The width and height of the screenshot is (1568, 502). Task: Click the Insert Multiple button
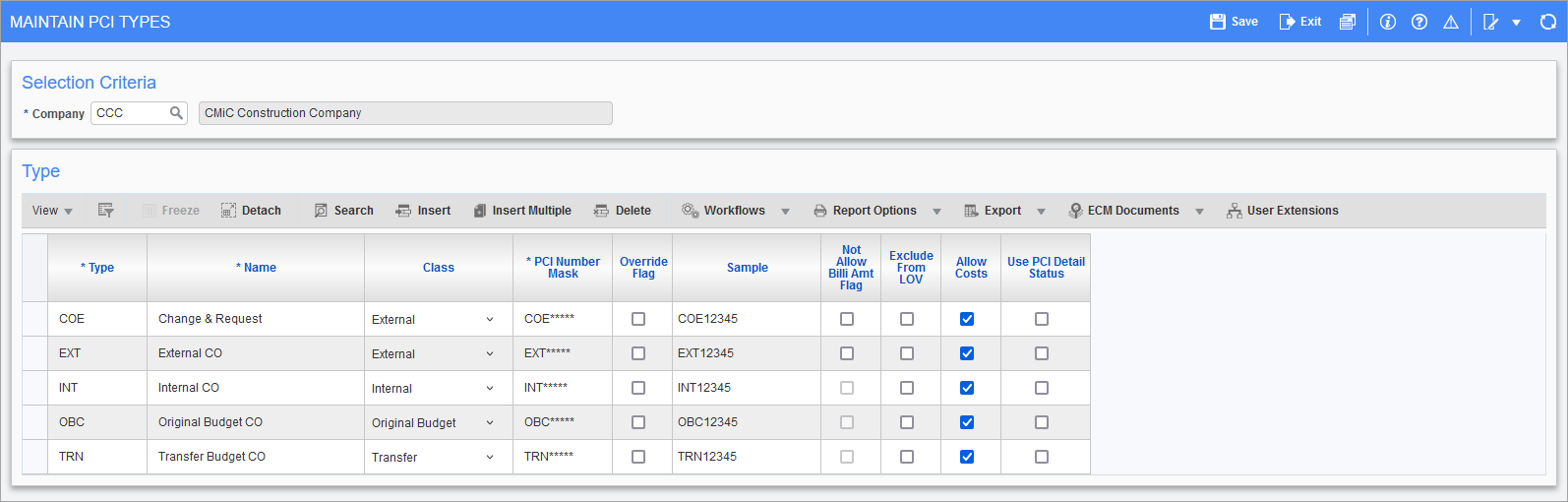521,211
